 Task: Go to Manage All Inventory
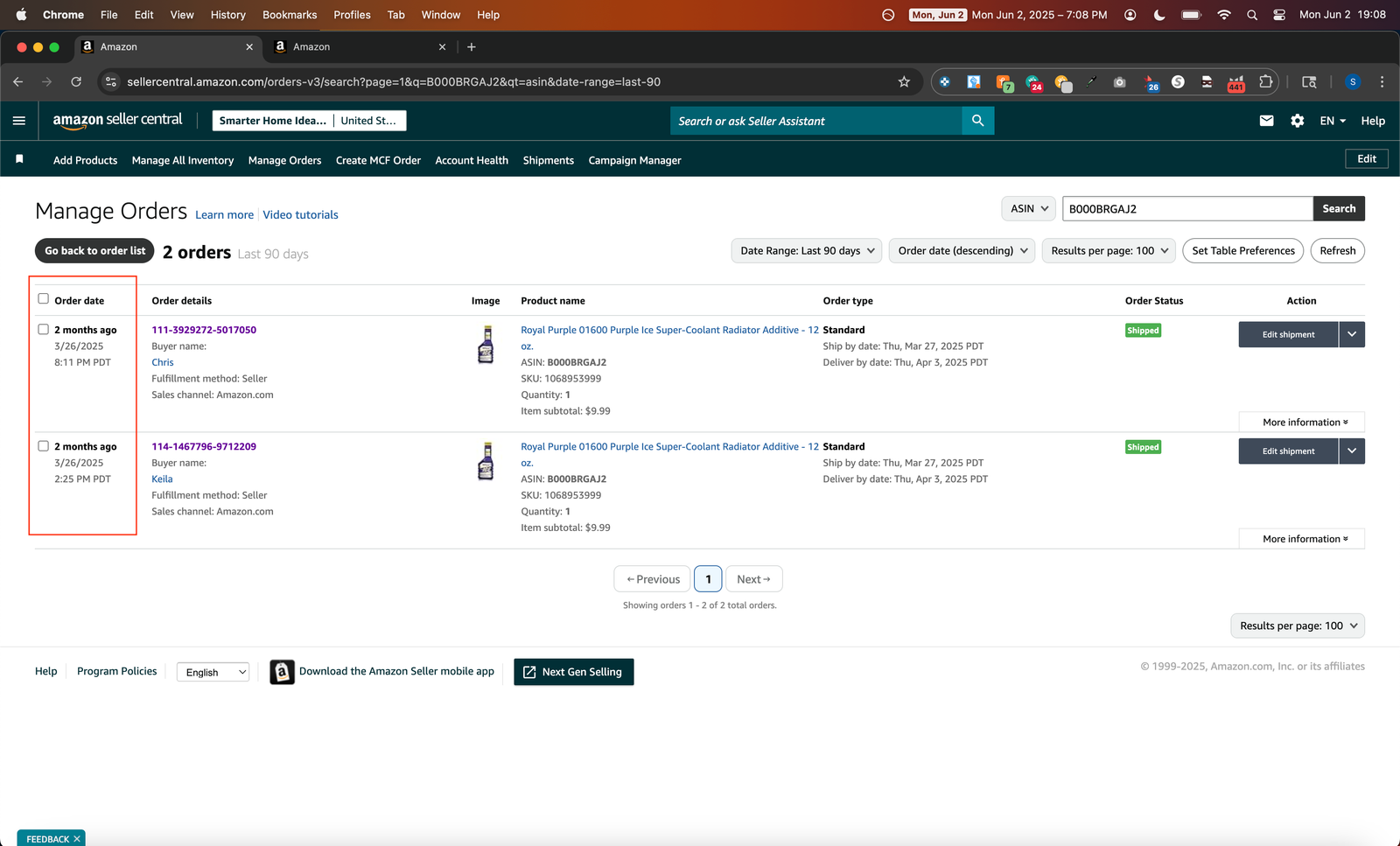click(183, 160)
